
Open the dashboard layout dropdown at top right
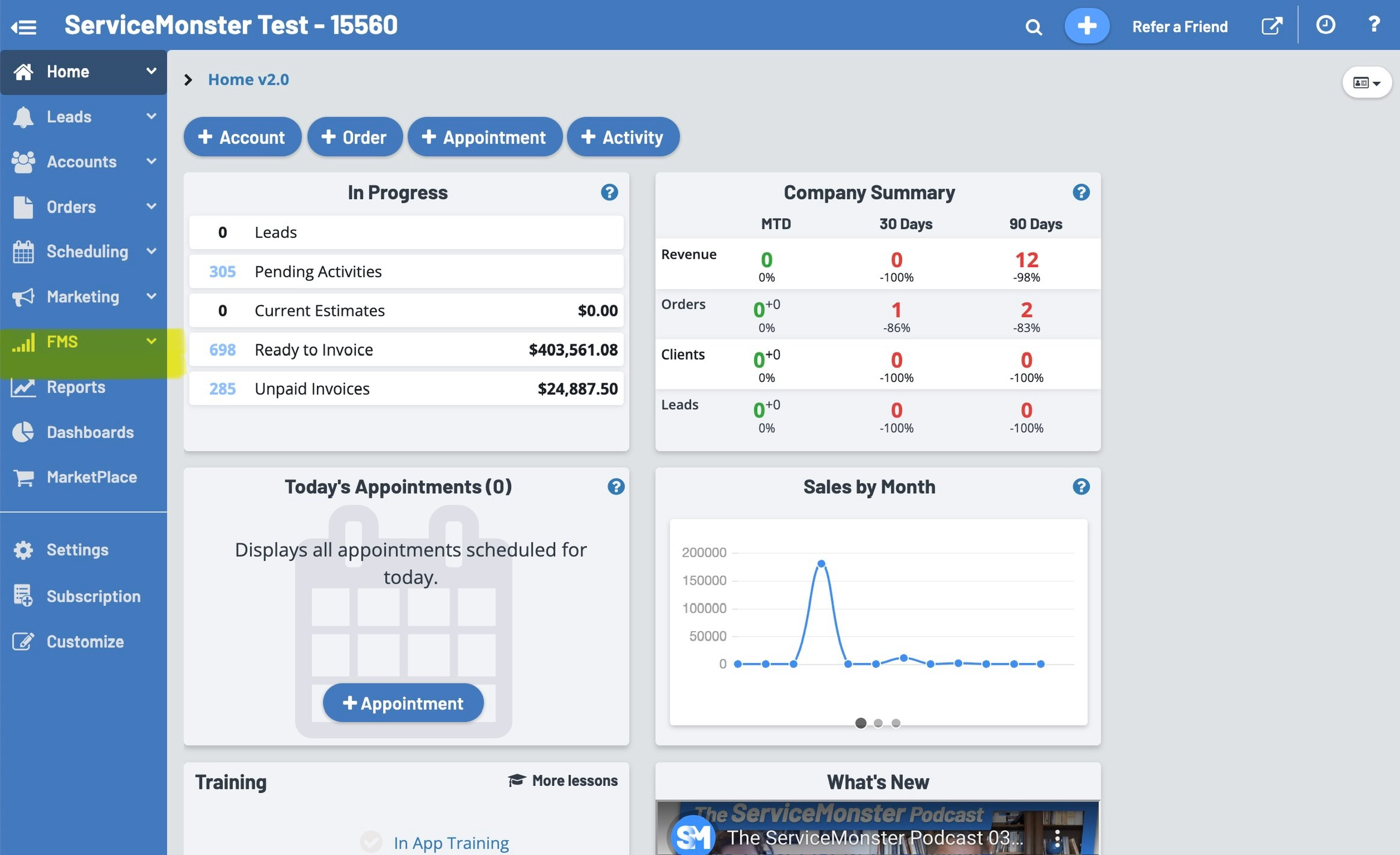pos(1366,82)
